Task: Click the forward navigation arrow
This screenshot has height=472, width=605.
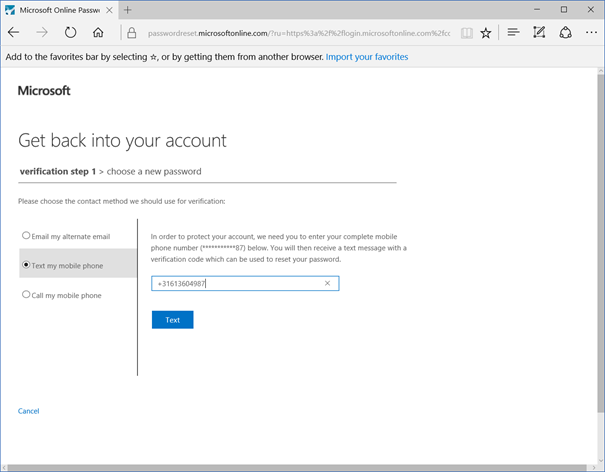Action: pyautogui.click(x=42, y=32)
